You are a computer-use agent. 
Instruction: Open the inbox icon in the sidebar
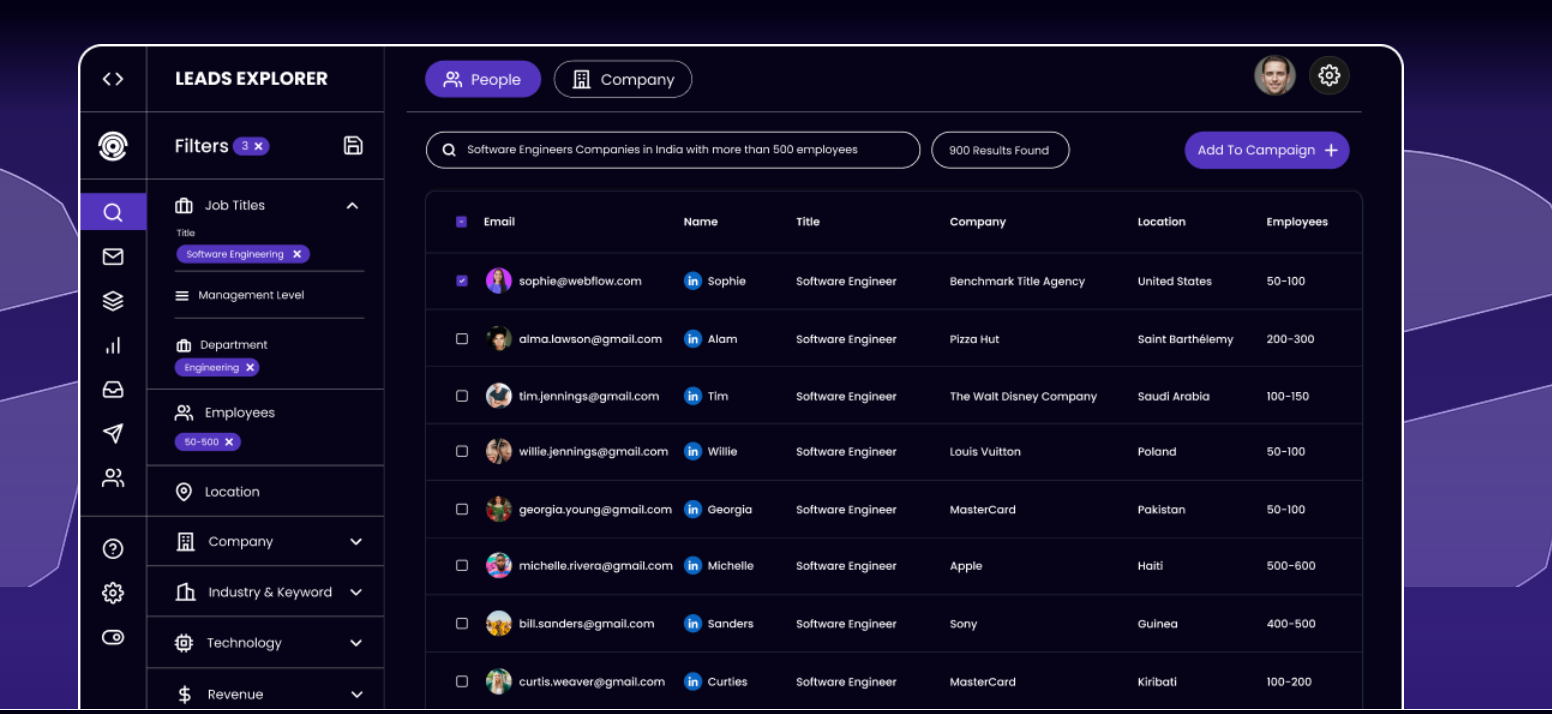coord(113,389)
